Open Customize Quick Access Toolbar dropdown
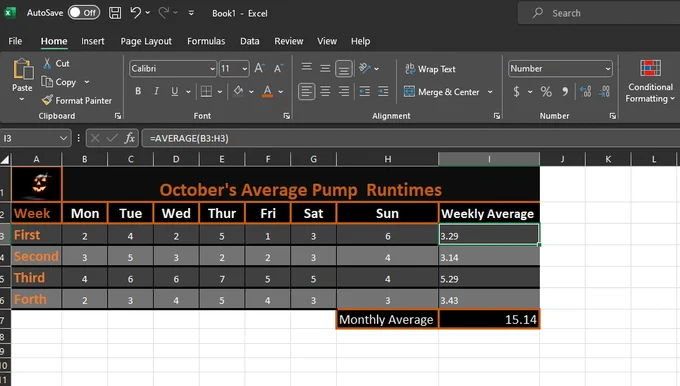 [x=191, y=13]
